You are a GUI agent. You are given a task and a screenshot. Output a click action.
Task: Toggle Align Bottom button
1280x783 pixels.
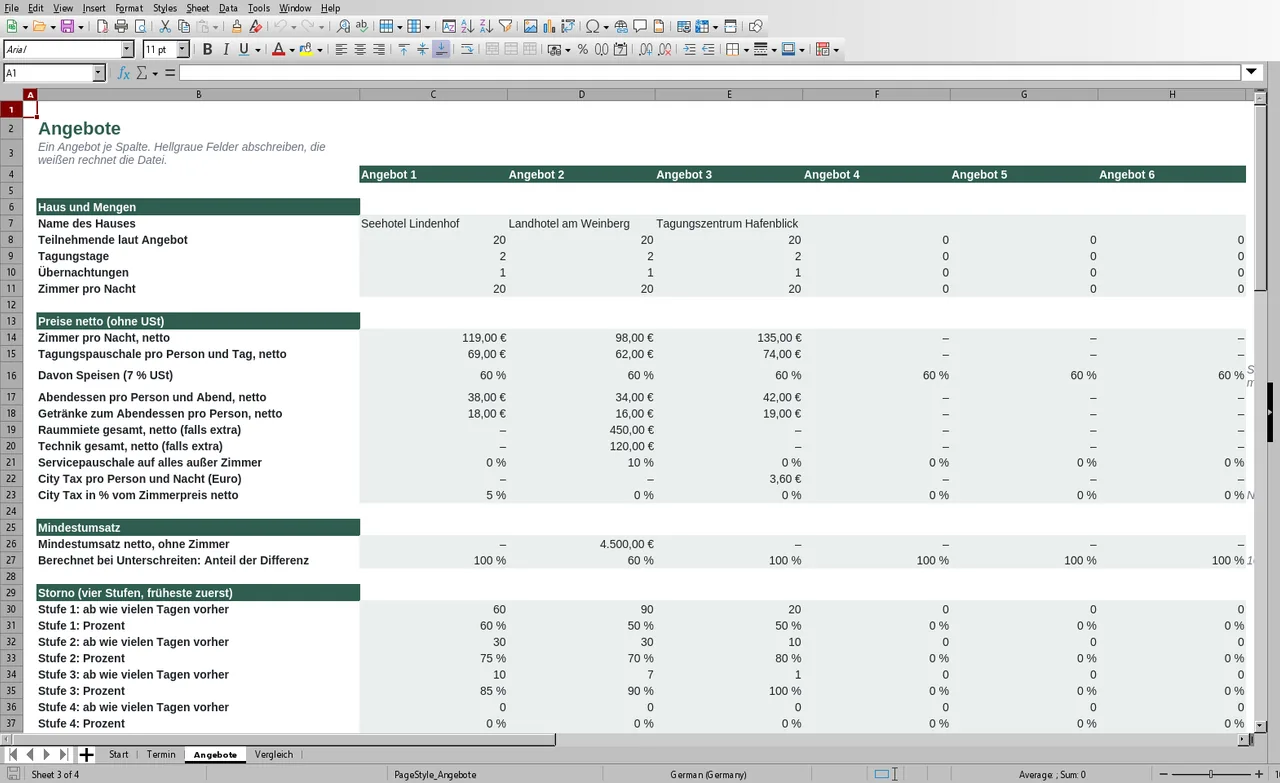441,49
